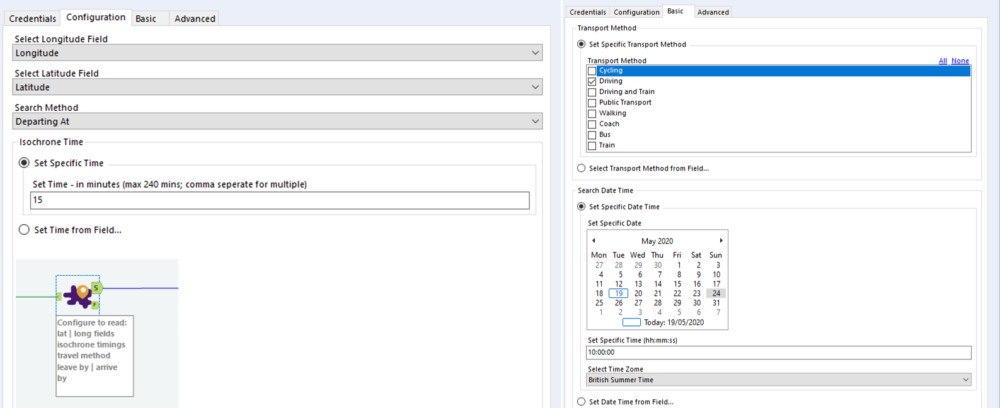Go to next month in the calendar
Image resolution: width=1000 pixels, height=408 pixels.
click(x=721, y=240)
